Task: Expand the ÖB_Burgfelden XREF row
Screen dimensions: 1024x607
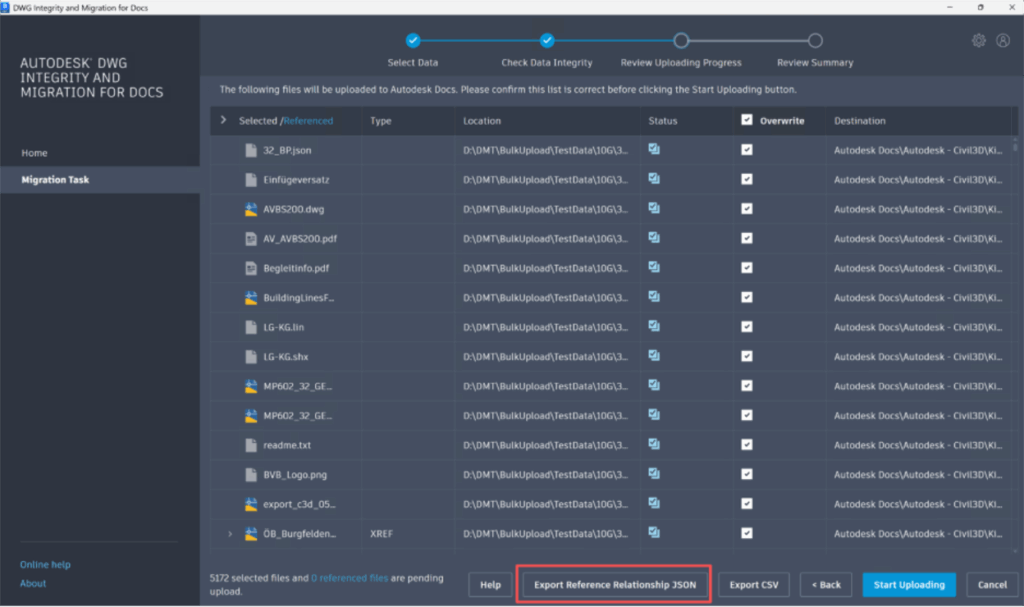Action: 230,534
